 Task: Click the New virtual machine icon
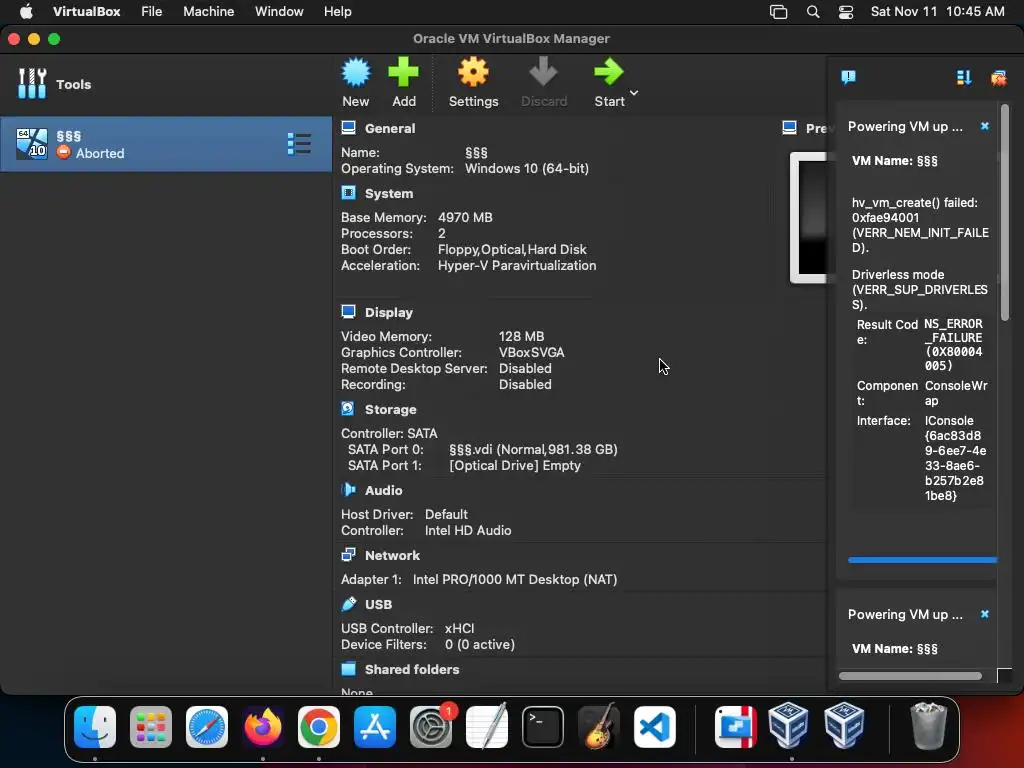click(x=356, y=72)
